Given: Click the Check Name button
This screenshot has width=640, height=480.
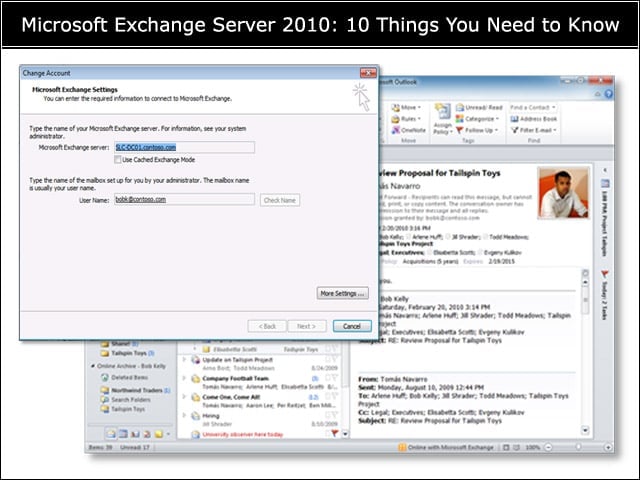Looking at the screenshot, I should [280, 200].
